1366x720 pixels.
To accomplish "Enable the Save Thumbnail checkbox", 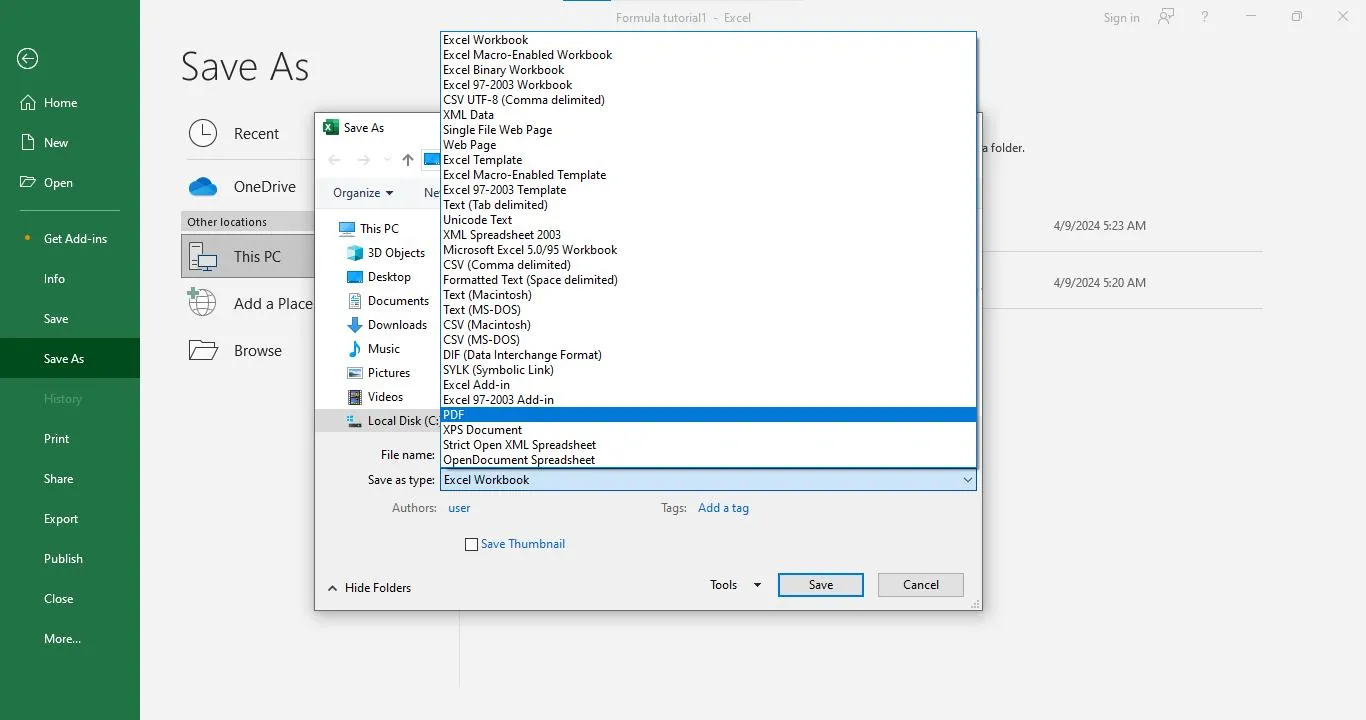I will tap(471, 544).
